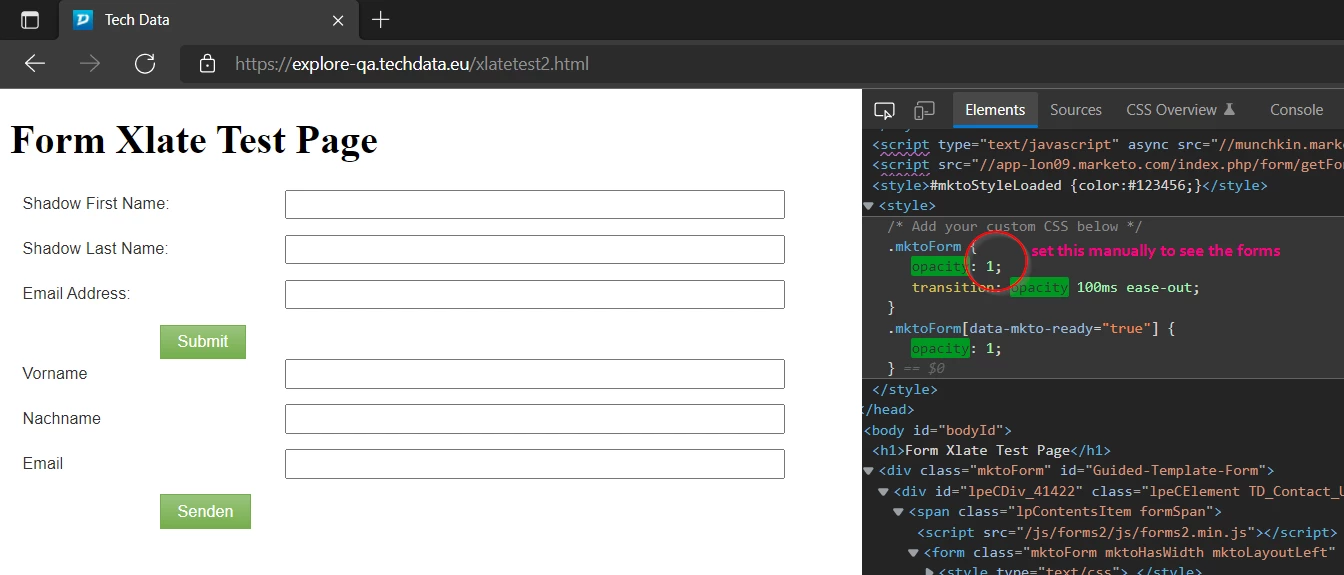Reload the current page
The height and width of the screenshot is (575, 1344).
145,64
